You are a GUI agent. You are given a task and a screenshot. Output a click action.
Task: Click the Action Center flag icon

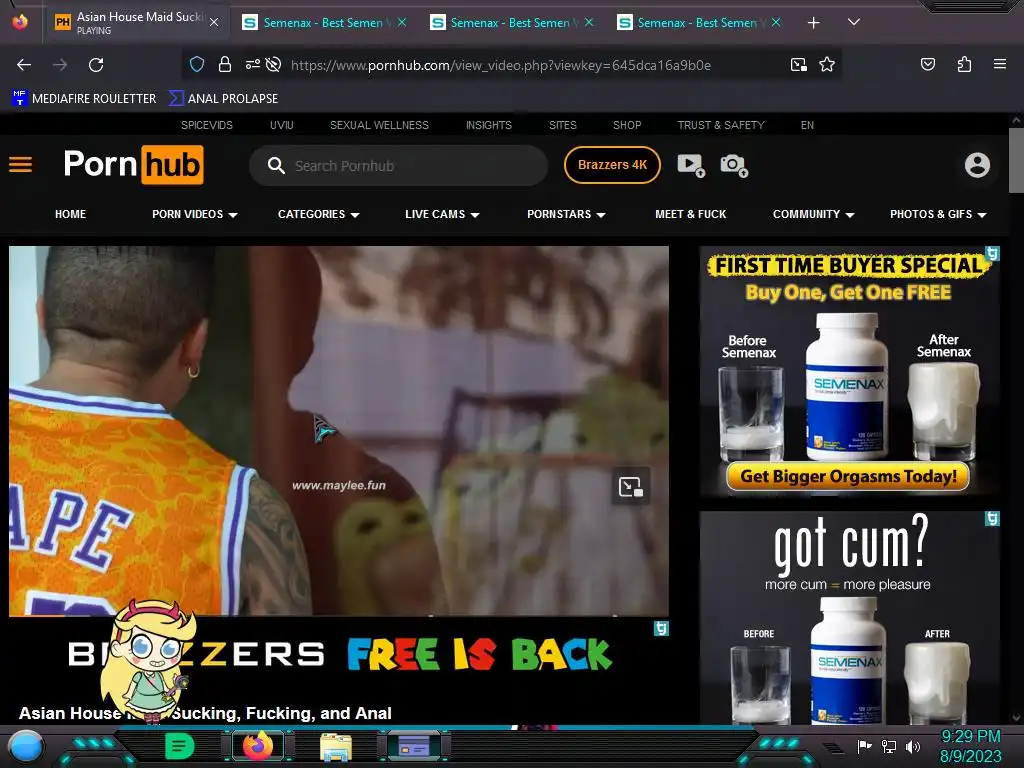(x=864, y=746)
